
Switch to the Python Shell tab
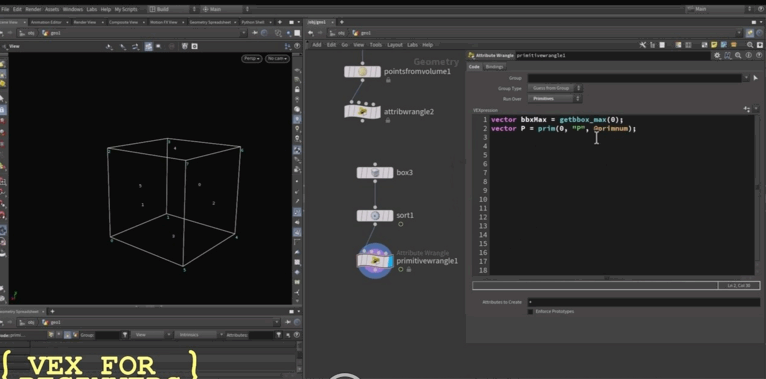253,22
